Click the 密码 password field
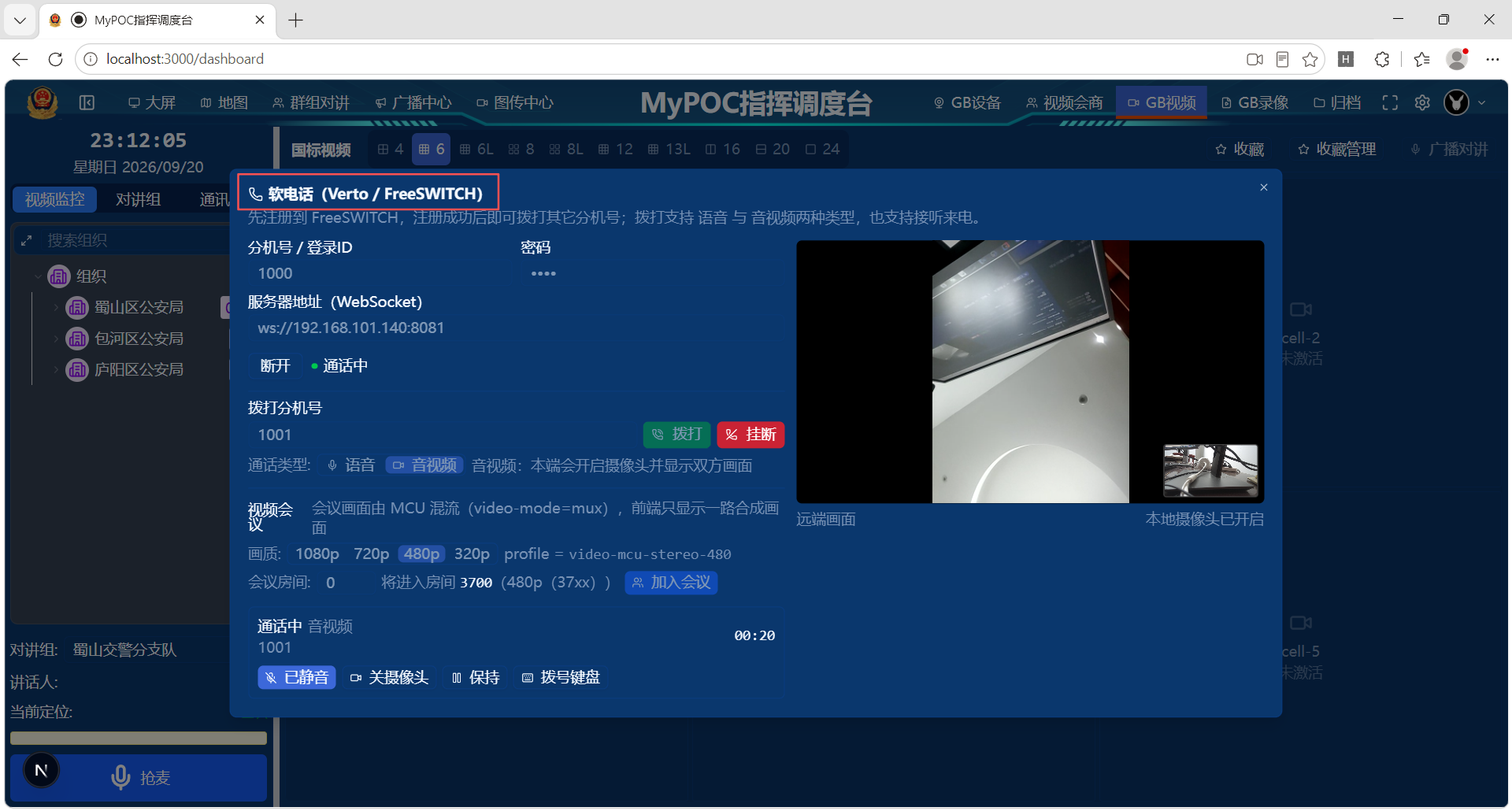Screen dimensions: 1512x811 coord(652,274)
